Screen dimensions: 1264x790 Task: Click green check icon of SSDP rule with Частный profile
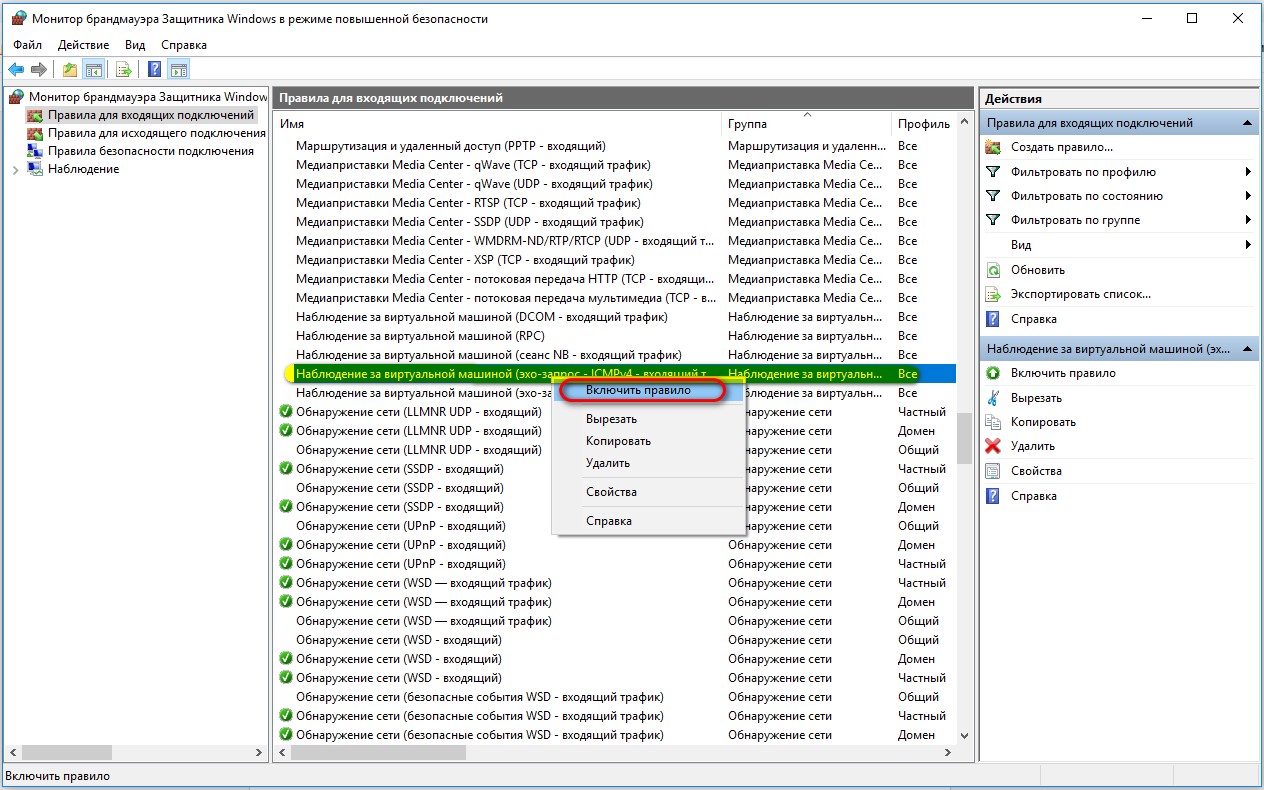click(x=286, y=469)
